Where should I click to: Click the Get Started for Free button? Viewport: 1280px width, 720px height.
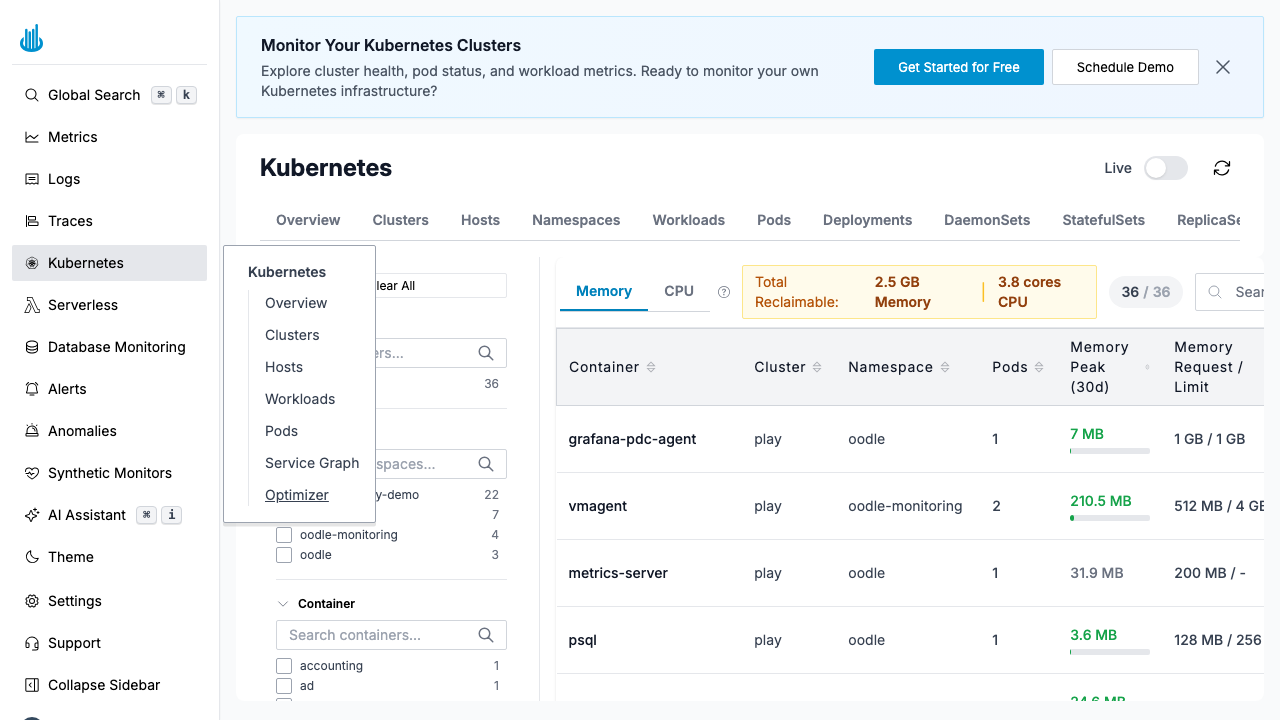pyautogui.click(x=958, y=67)
